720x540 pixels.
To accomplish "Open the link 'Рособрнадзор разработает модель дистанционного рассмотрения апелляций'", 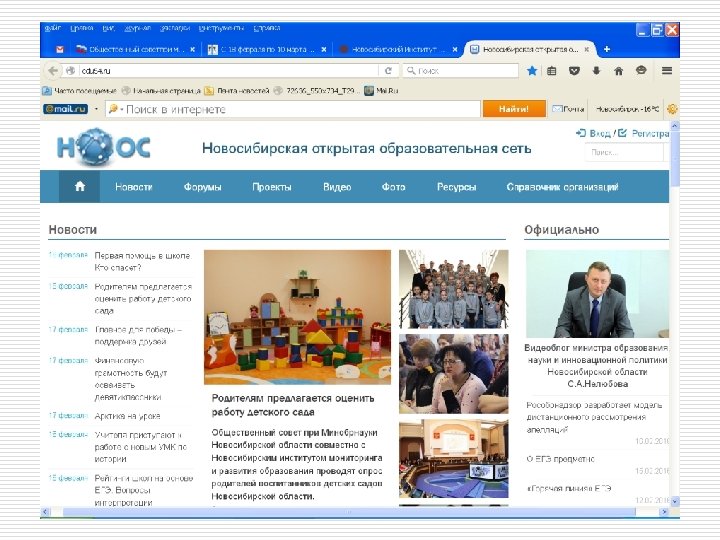I will click(594, 417).
